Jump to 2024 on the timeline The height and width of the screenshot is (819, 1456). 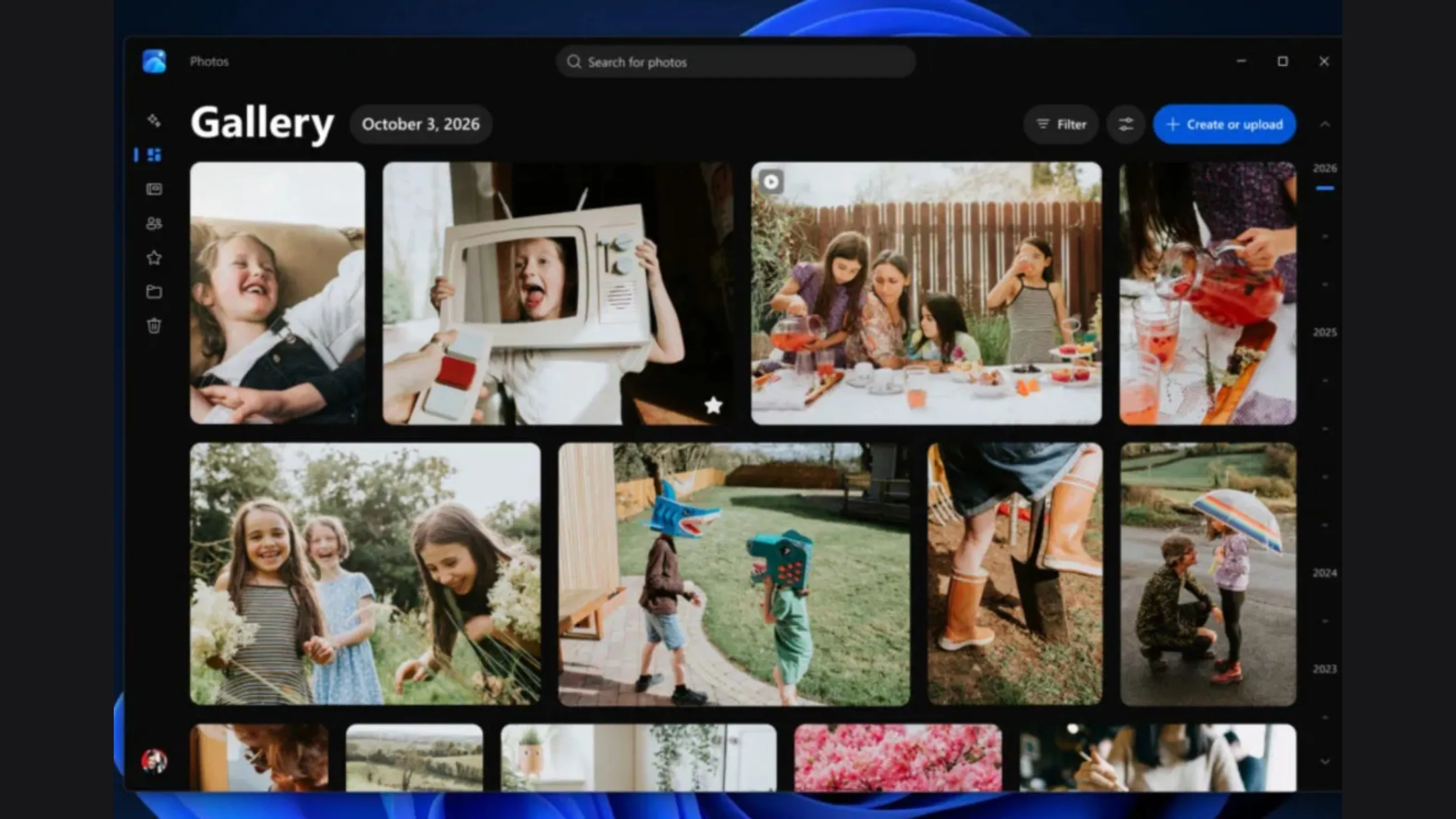pyautogui.click(x=1325, y=573)
